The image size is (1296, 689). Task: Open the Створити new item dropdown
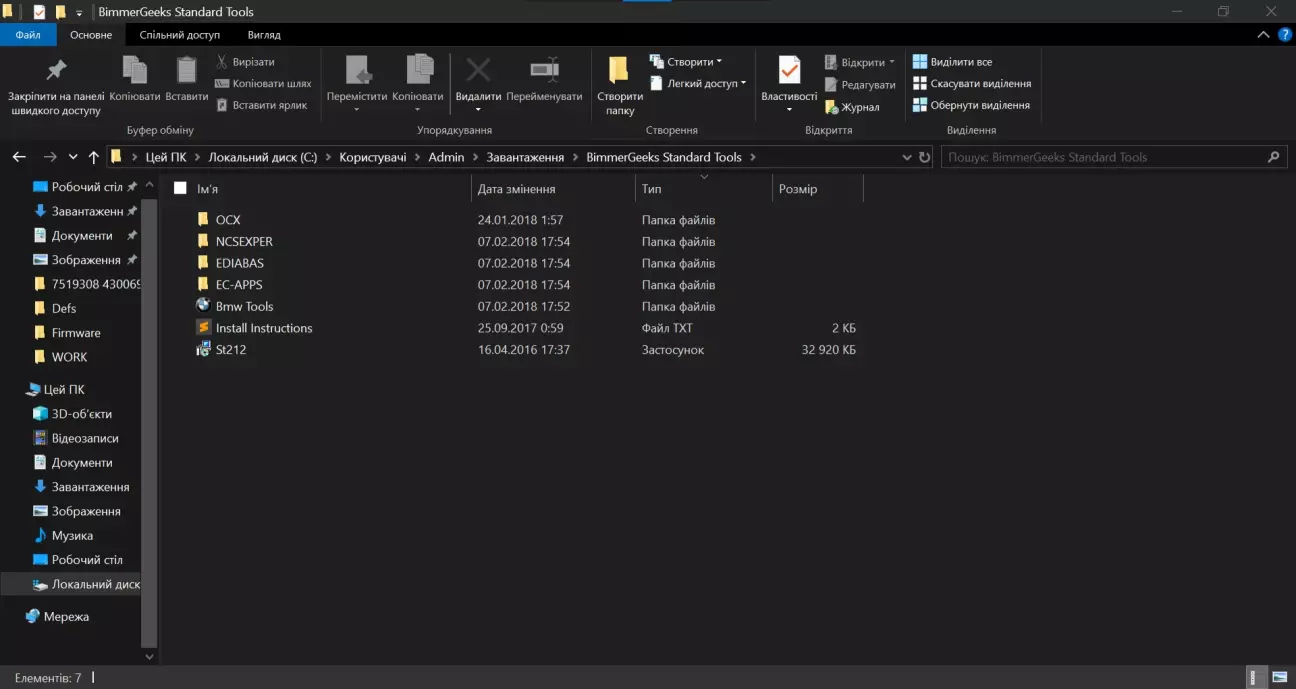[x=685, y=62]
